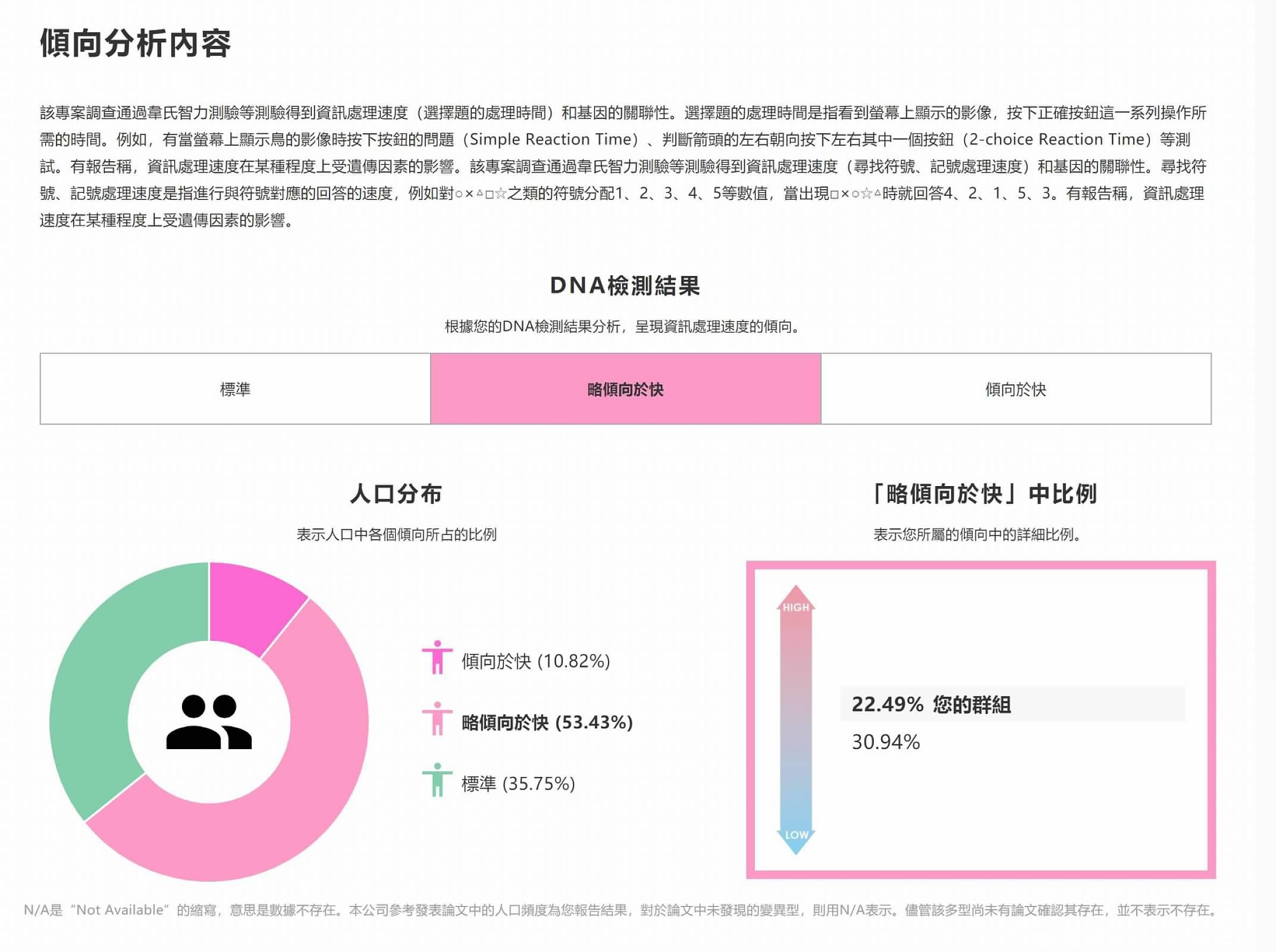Select the highlighted 略傾向於快 segment
1276x952 pixels.
coord(625,389)
